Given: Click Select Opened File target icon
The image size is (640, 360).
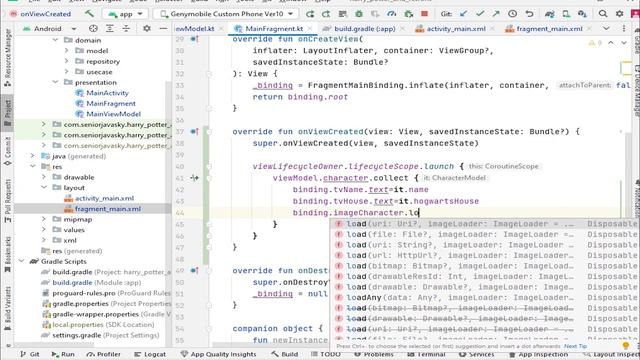Looking at the screenshot, I should 93,29.
